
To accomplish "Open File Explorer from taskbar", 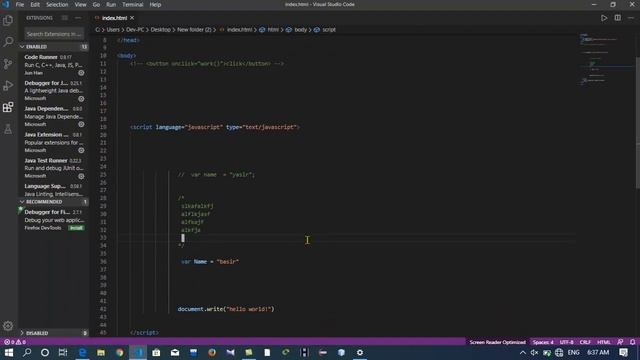I will coord(101,353).
